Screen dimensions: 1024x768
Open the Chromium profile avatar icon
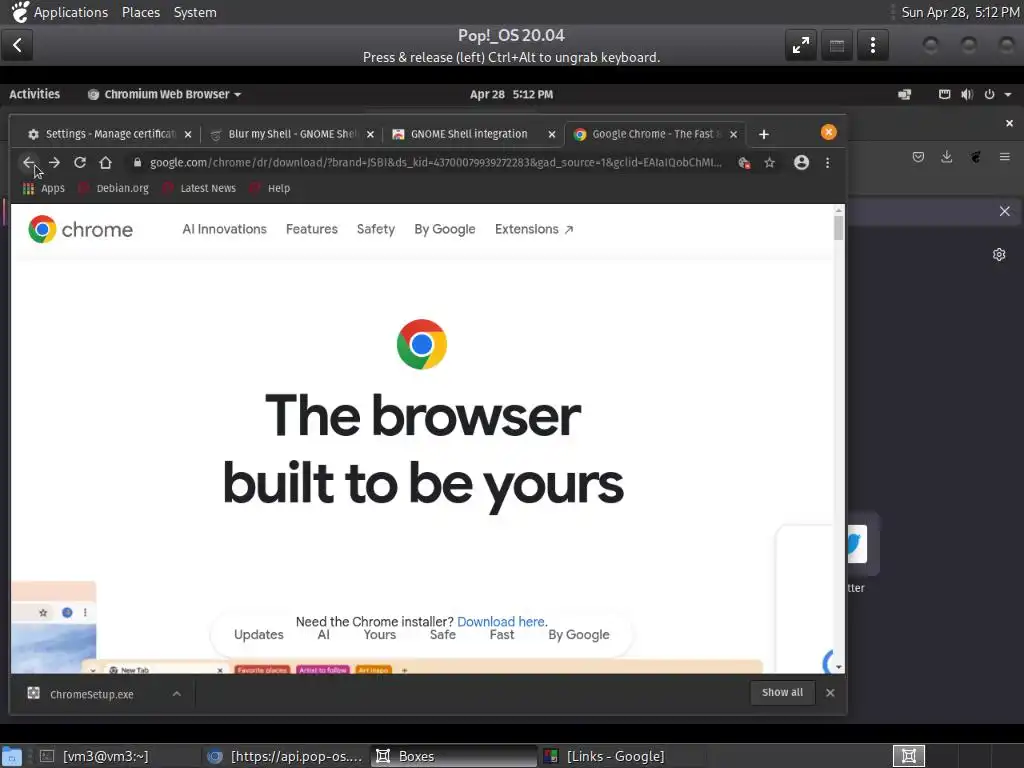coord(801,163)
